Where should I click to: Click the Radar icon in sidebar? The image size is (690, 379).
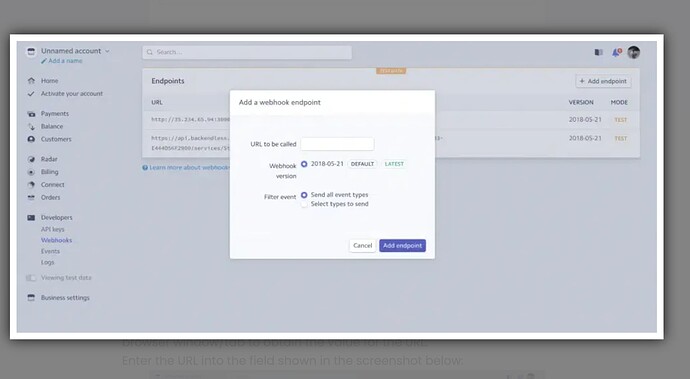tap(31, 159)
